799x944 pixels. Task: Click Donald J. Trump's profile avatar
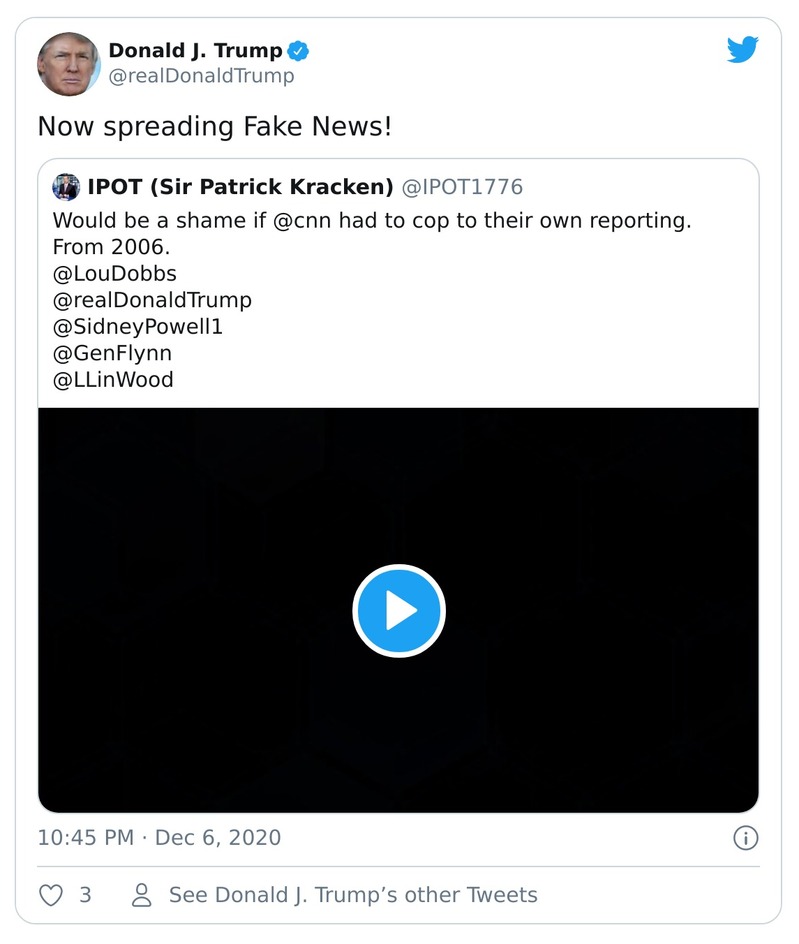click(69, 63)
